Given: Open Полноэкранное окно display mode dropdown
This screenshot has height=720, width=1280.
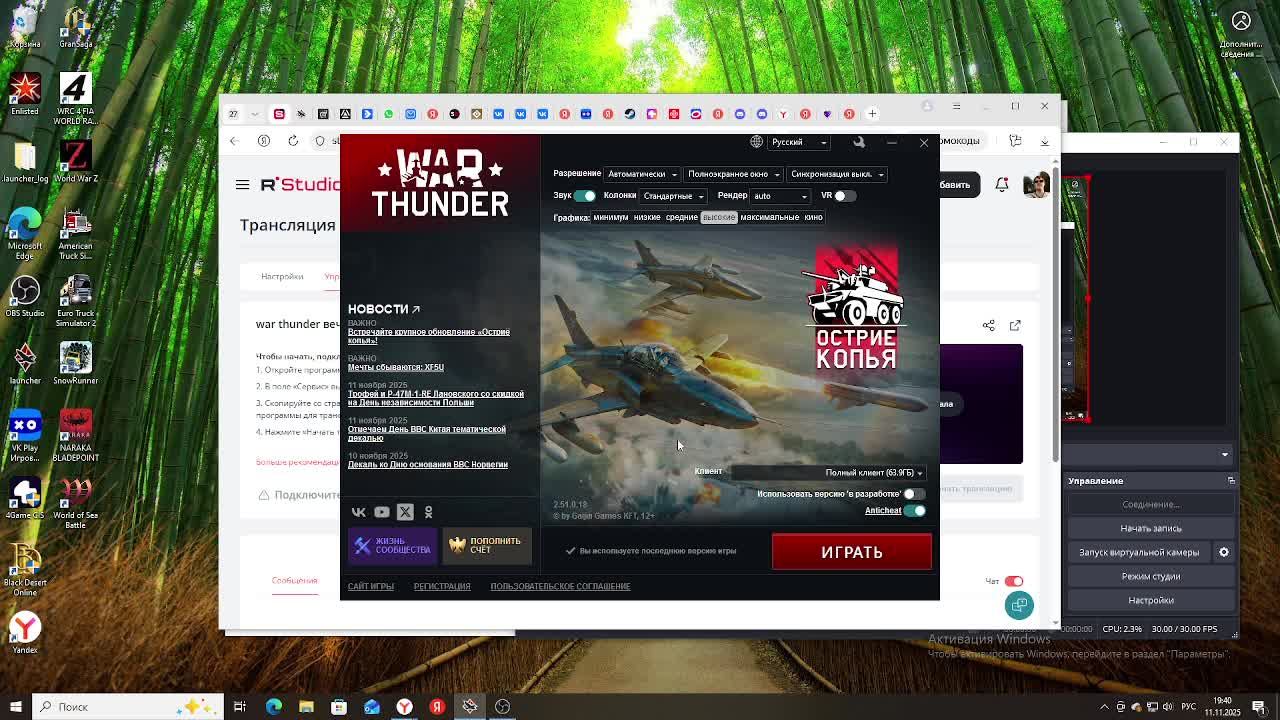Looking at the screenshot, I should coord(733,174).
